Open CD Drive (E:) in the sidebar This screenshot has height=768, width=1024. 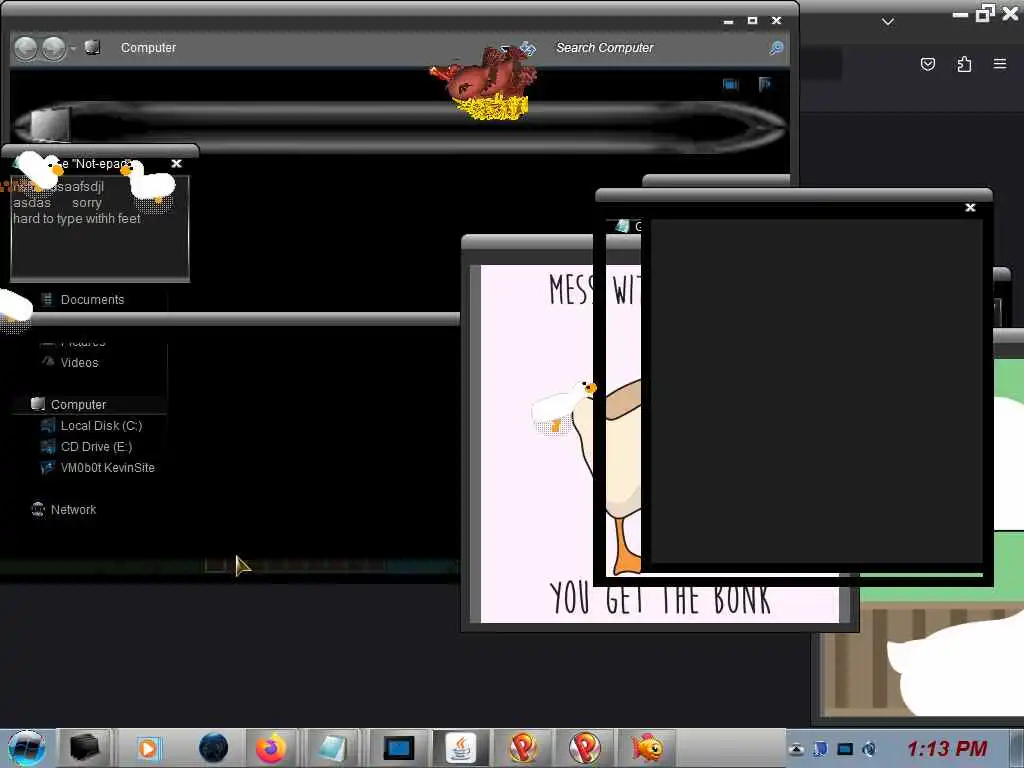(x=96, y=447)
